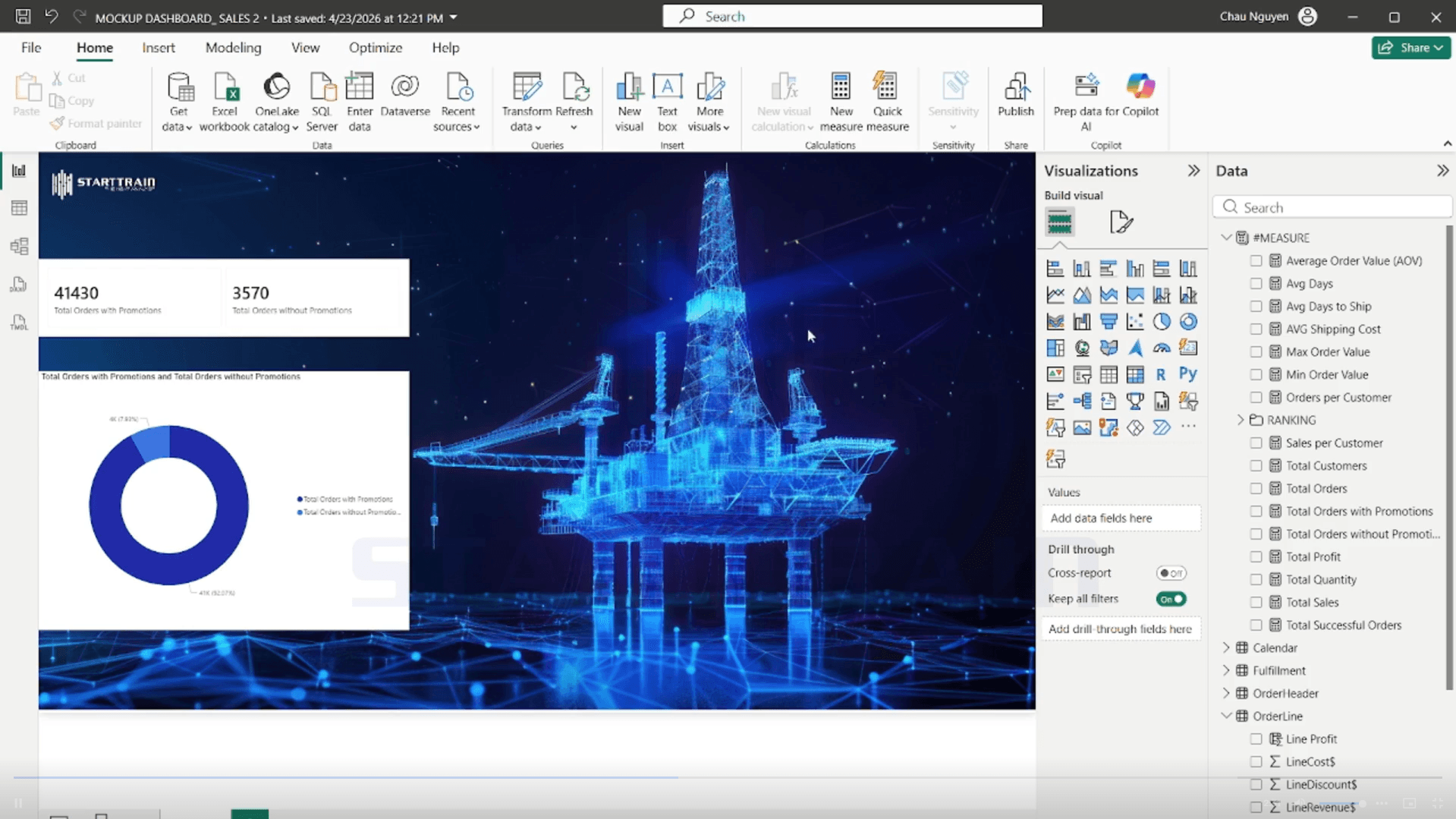1456x819 pixels.
Task: Open DAX query view in sidebar
Action: click(x=19, y=285)
